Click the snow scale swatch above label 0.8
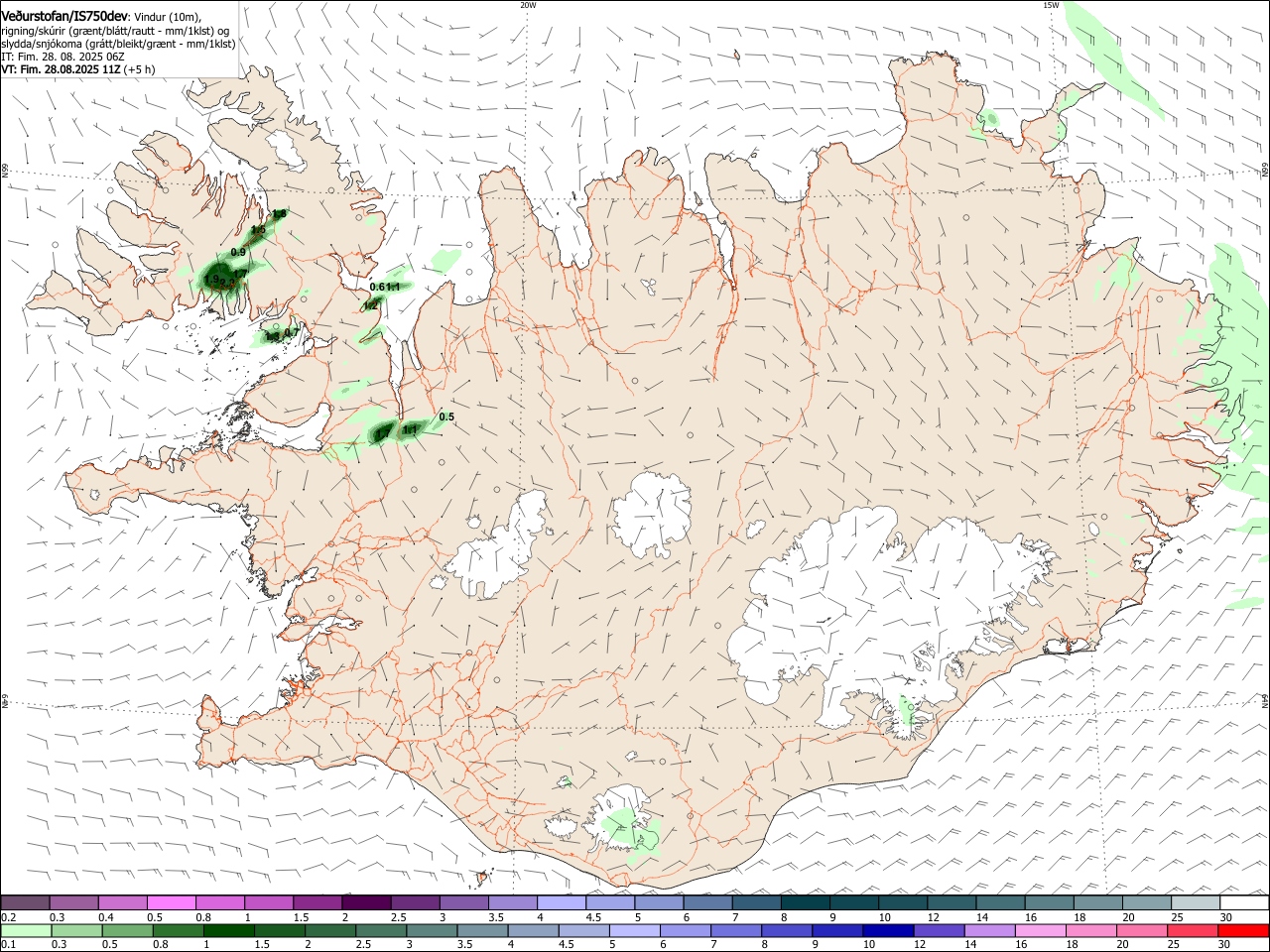The width and height of the screenshot is (1270, 952). click(219, 902)
